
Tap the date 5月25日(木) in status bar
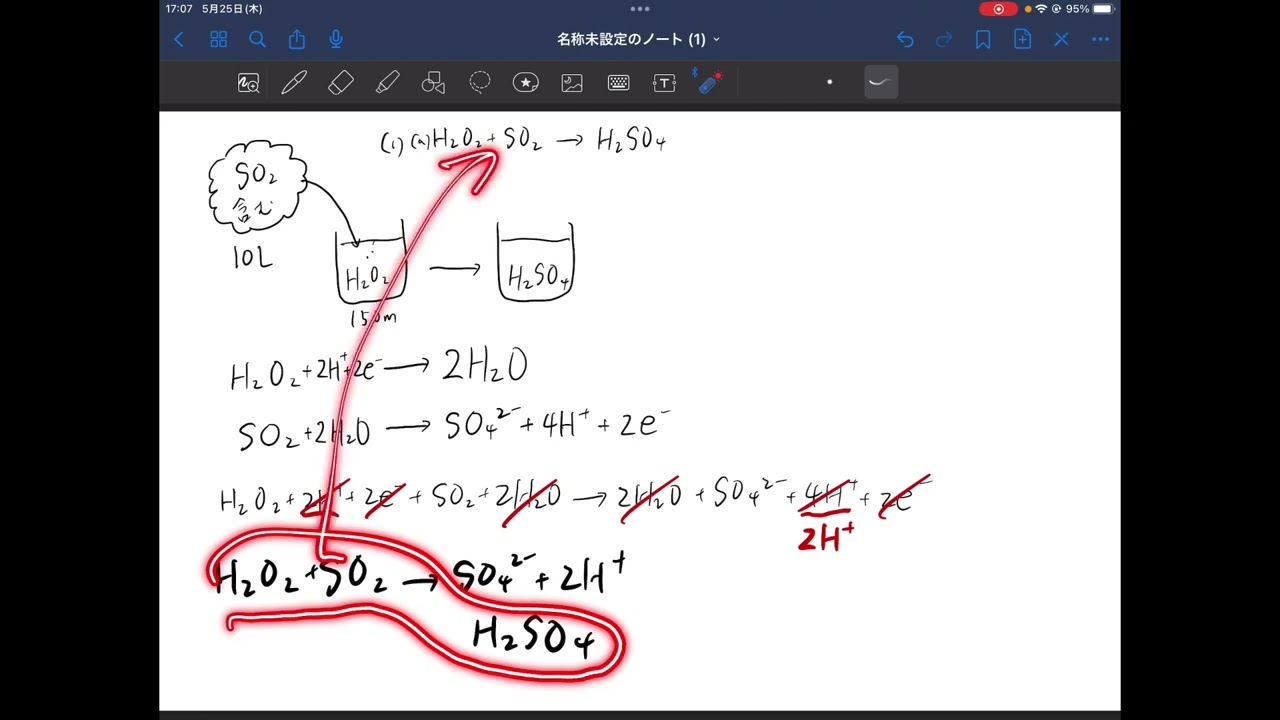tap(232, 9)
